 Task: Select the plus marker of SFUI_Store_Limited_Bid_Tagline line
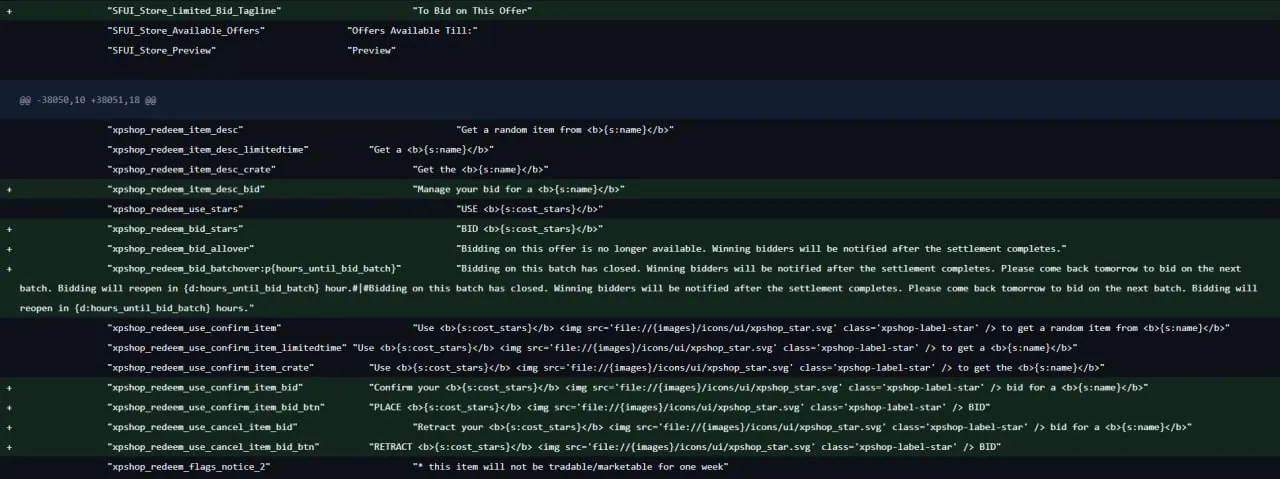click(10, 10)
